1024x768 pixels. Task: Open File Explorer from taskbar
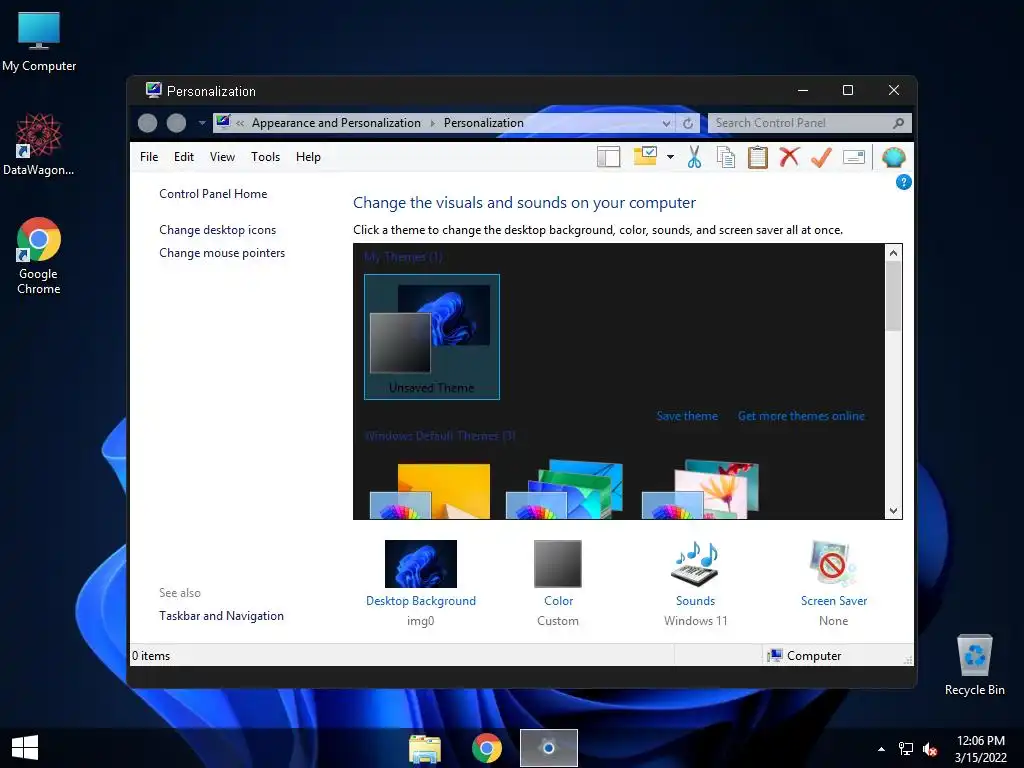point(424,748)
